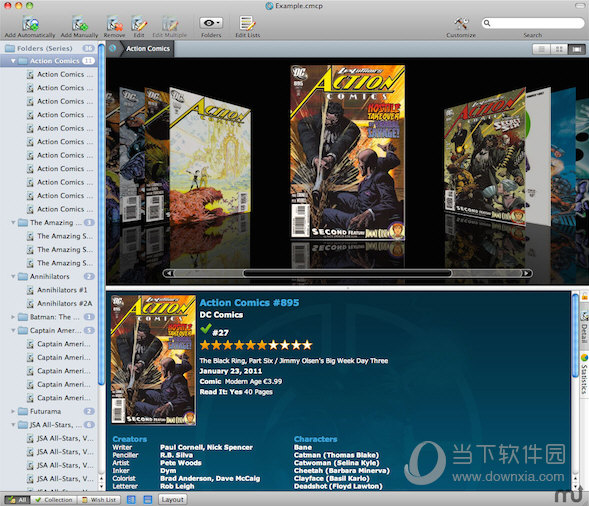Click the Action Comics cover on right

(485, 157)
